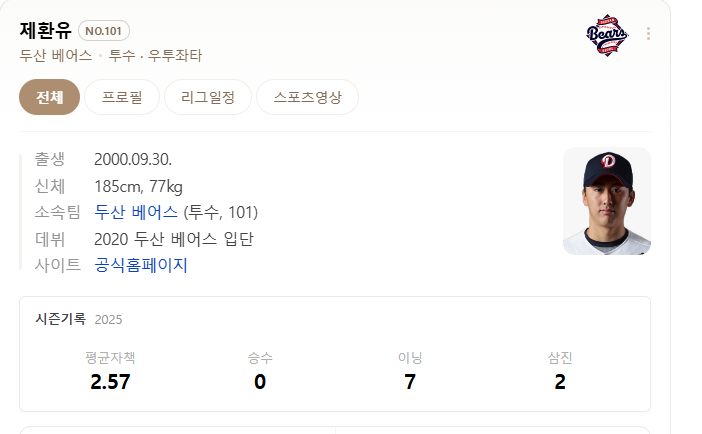Click the player profile photo
702x434 pixels.
coord(607,201)
